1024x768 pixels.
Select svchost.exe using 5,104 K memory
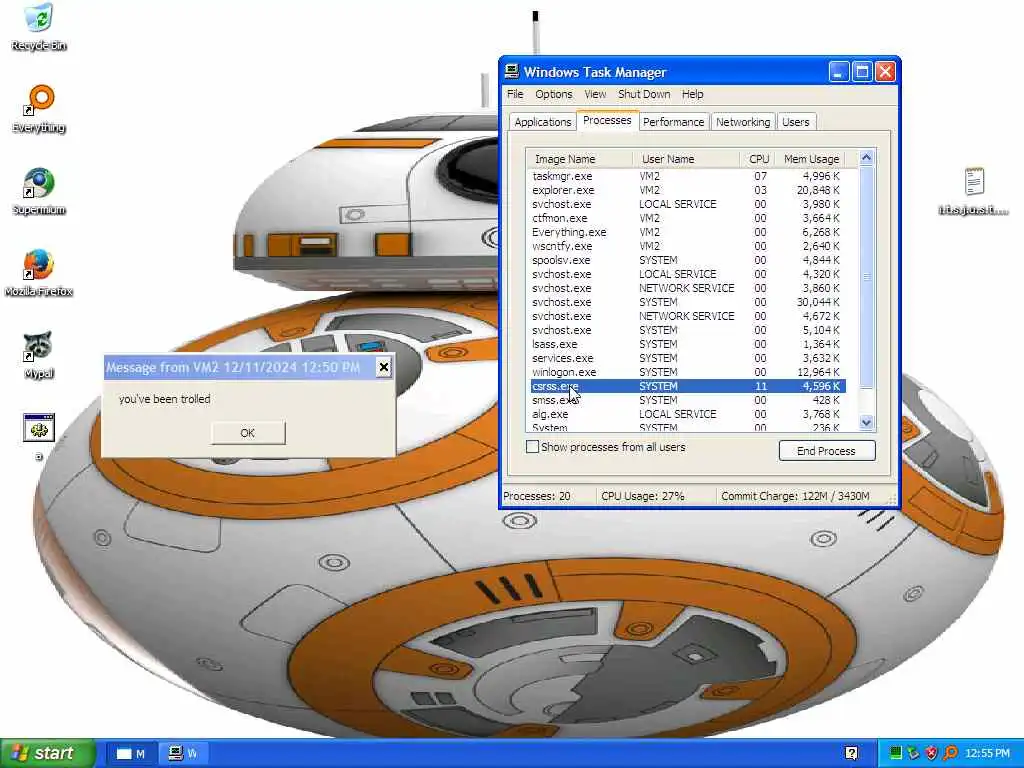(x=688, y=330)
